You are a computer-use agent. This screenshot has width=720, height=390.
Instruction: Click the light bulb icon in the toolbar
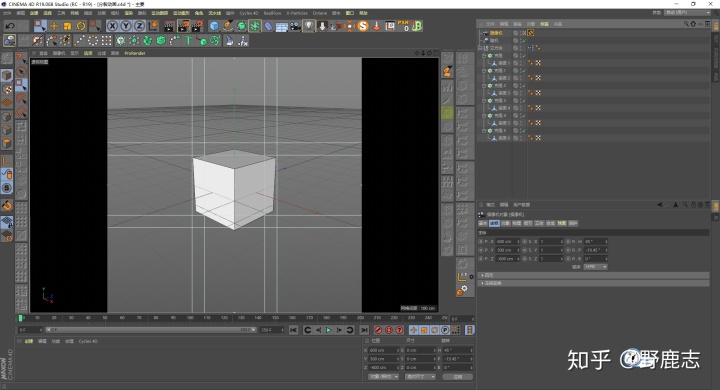309,26
